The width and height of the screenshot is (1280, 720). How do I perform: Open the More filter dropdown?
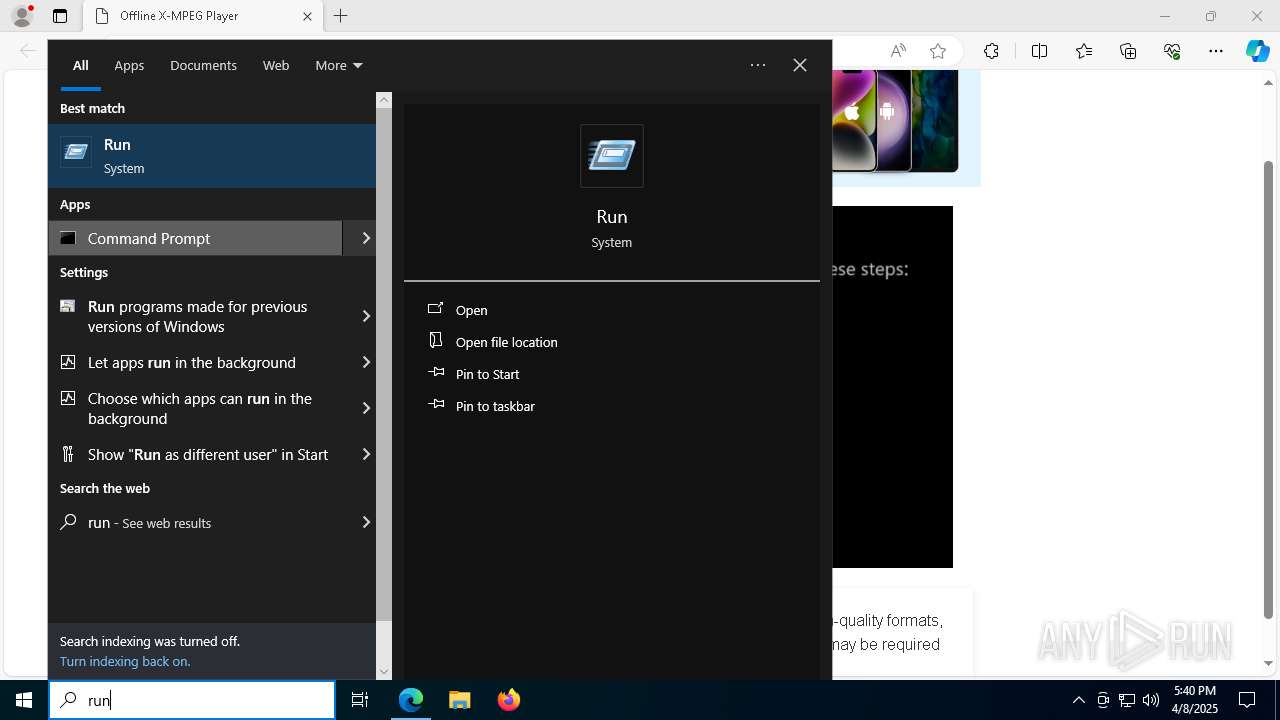[x=338, y=65]
